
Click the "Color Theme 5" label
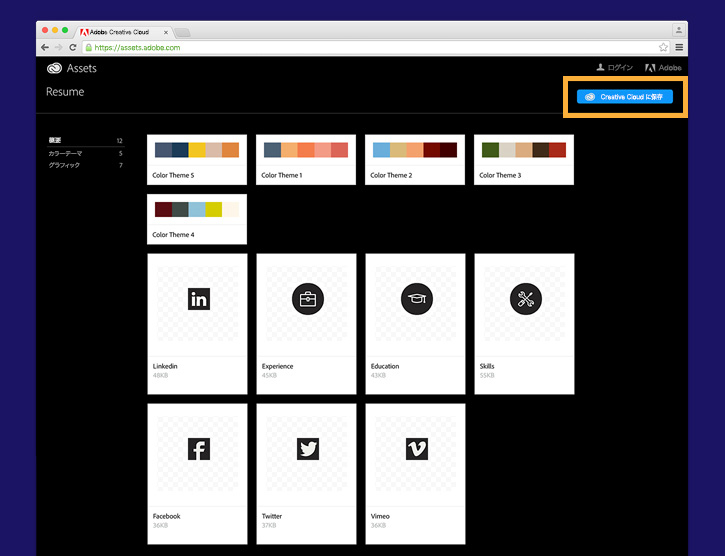[x=173, y=175]
